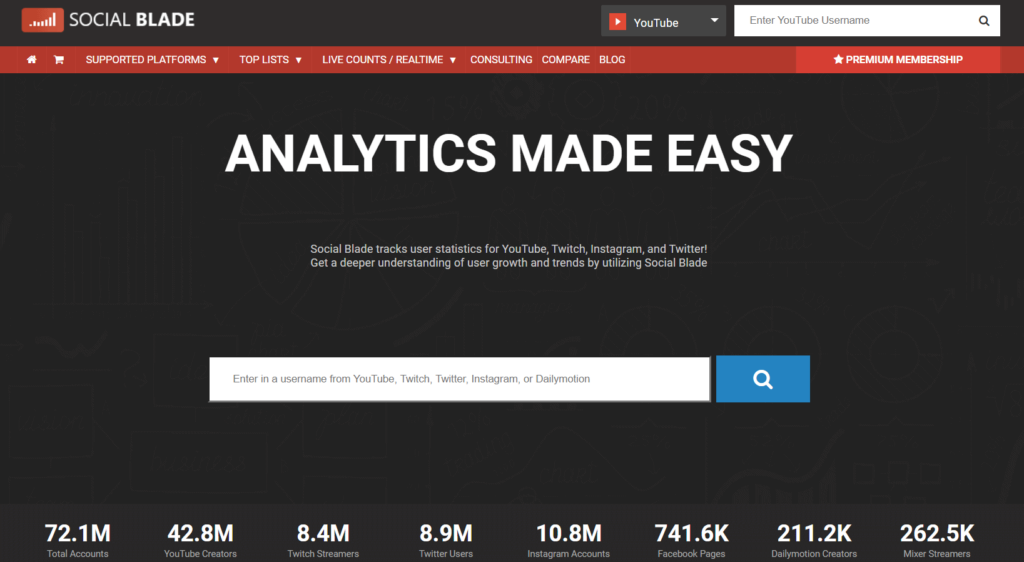The width and height of the screenshot is (1024, 562).
Task: Open the Compare page
Action: click(x=566, y=59)
